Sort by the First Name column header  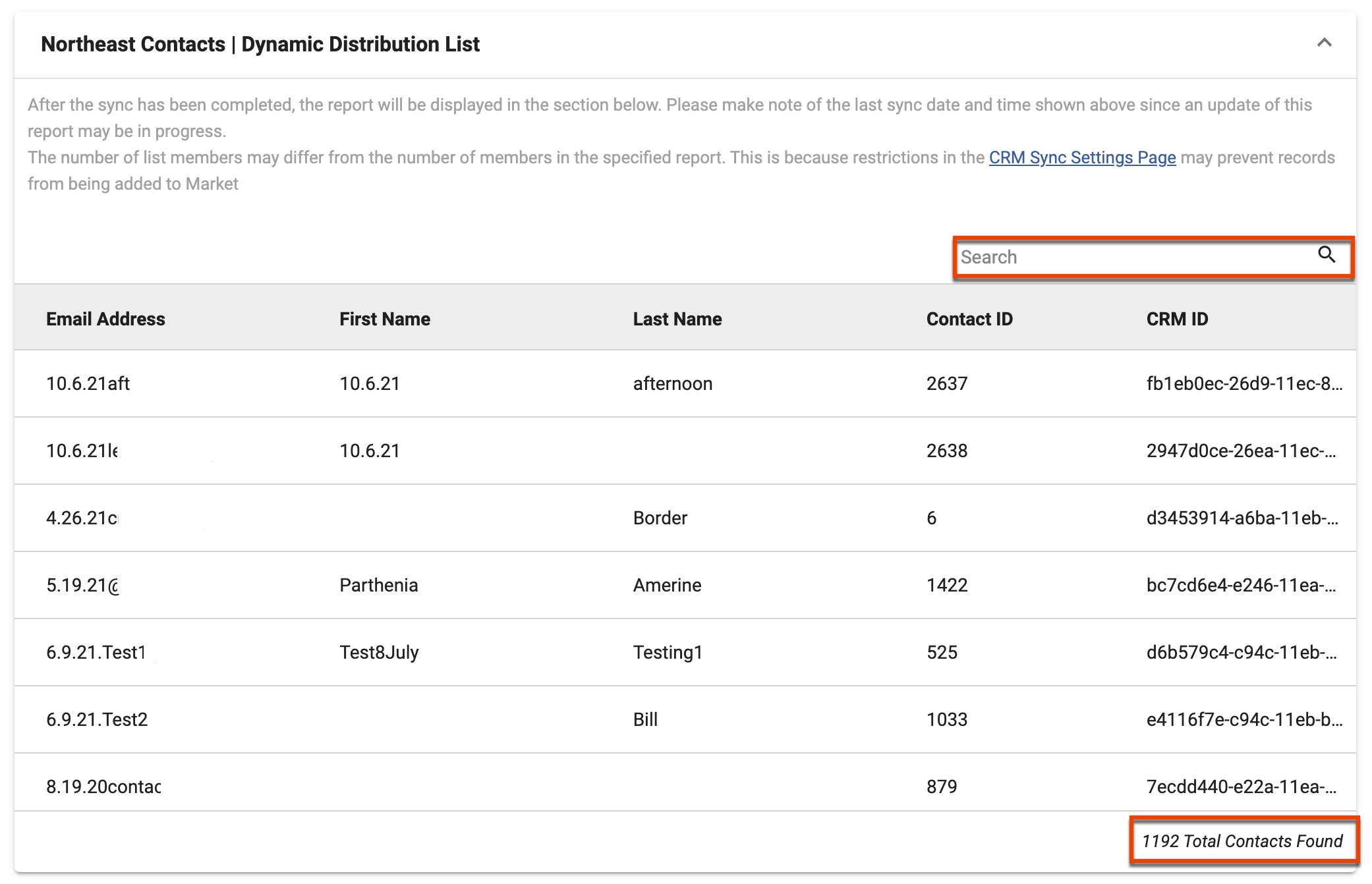pyautogui.click(x=384, y=319)
